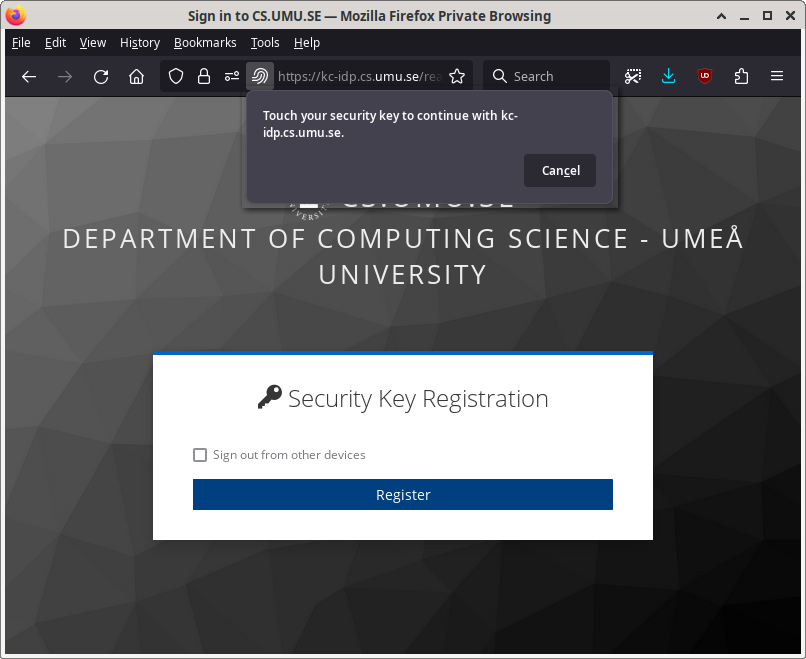Open the History menu
Image resolution: width=806 pixels, height=659 pixels.
point(139,42)
